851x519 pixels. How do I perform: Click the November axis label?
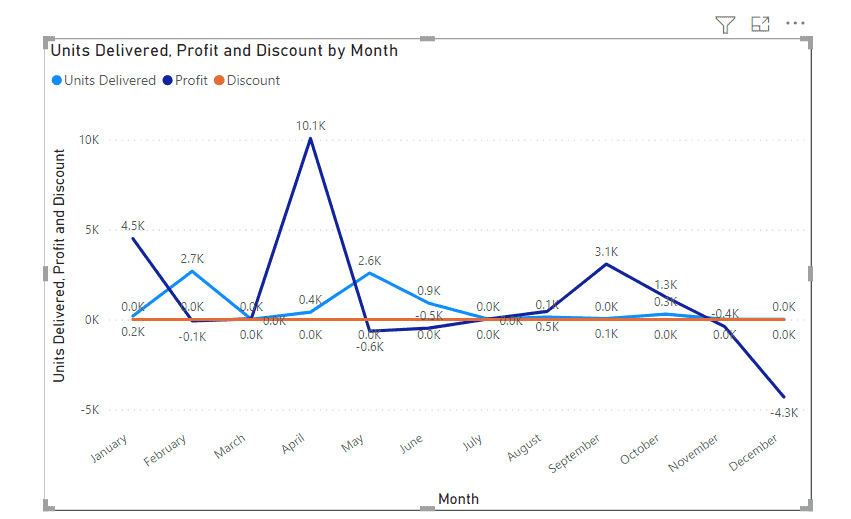[x=693, y=452]
